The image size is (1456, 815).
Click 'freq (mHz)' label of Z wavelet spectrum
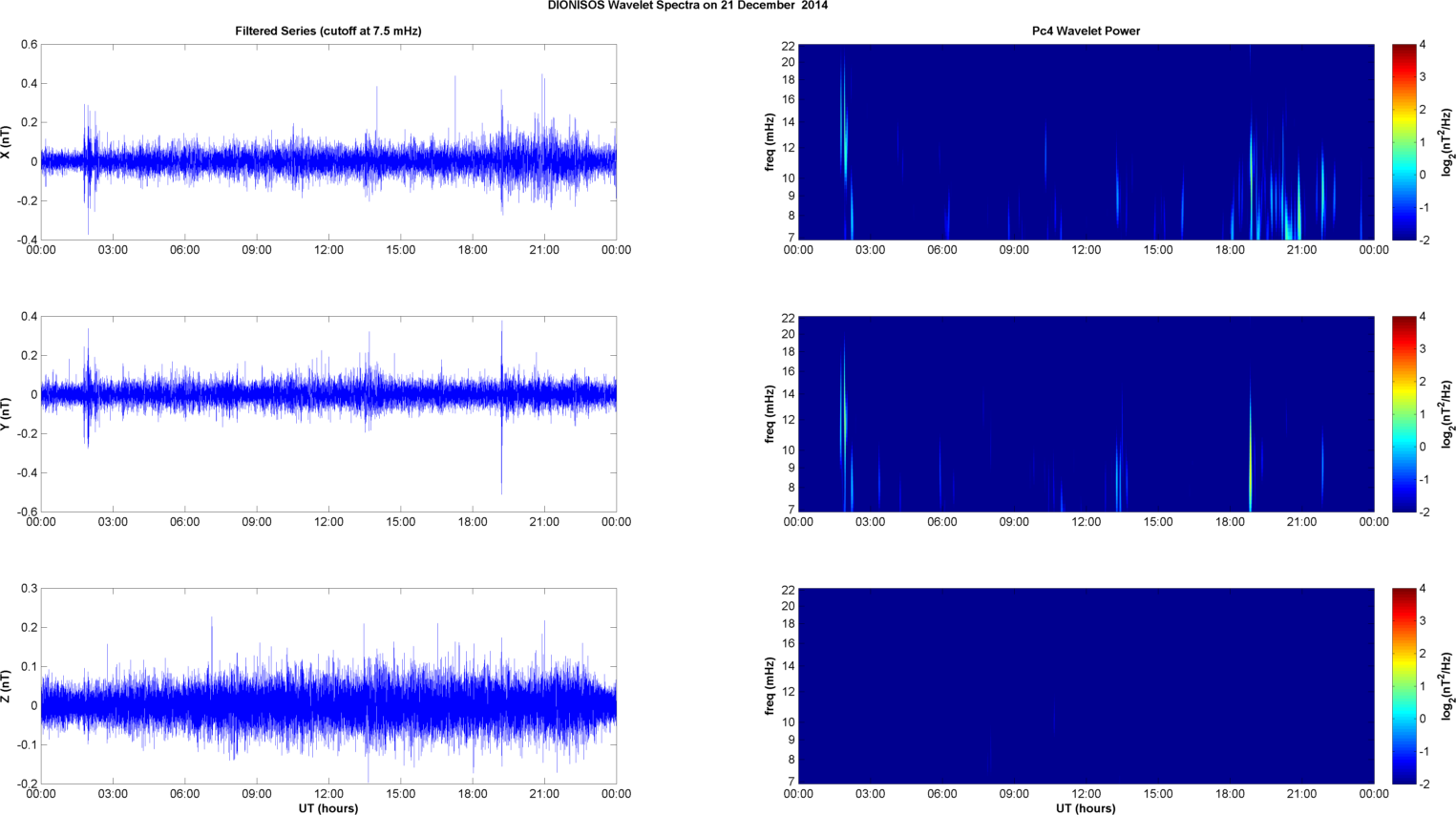point(770,685)
